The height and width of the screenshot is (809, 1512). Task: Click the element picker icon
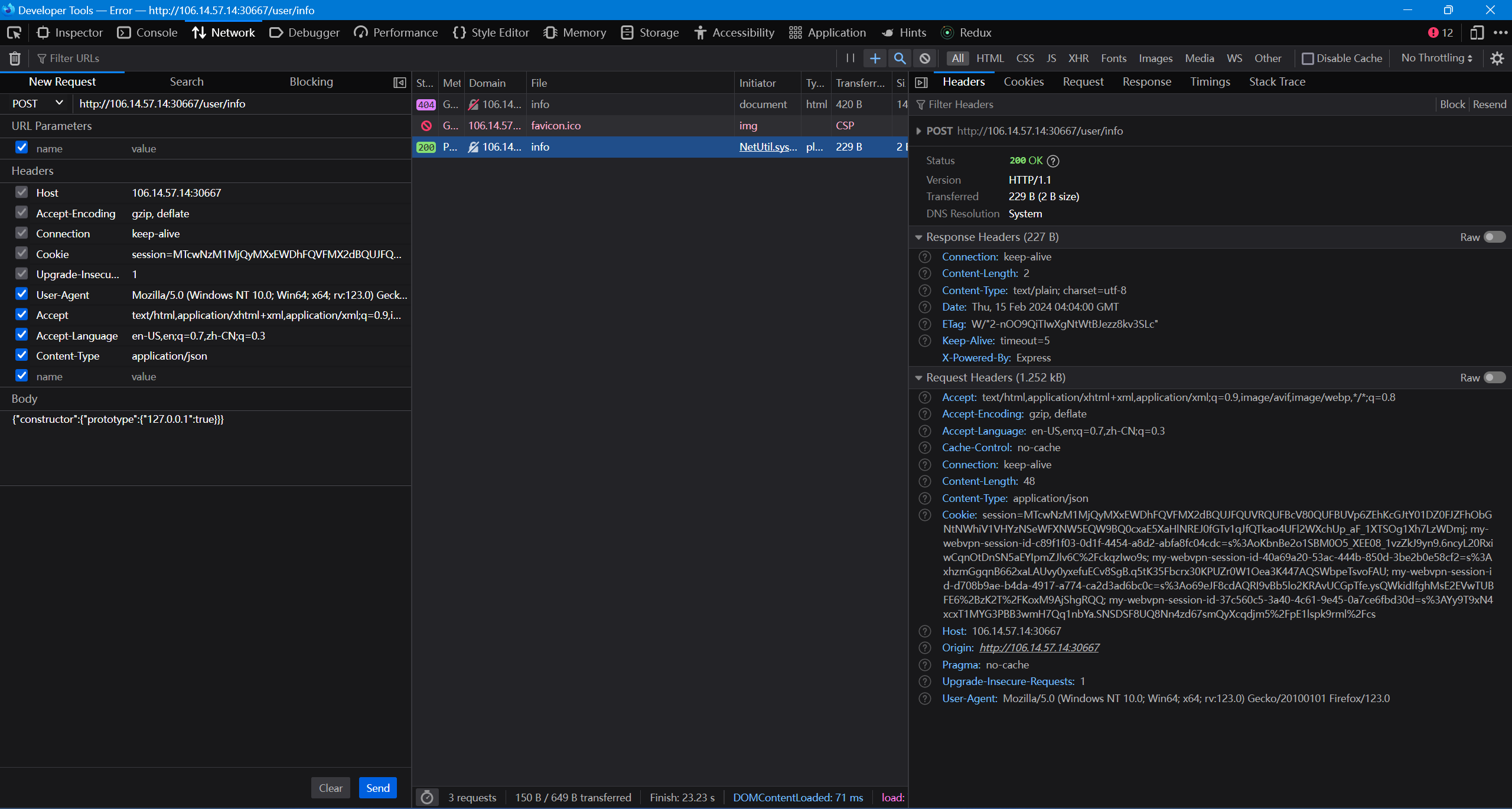click(14, 32)
